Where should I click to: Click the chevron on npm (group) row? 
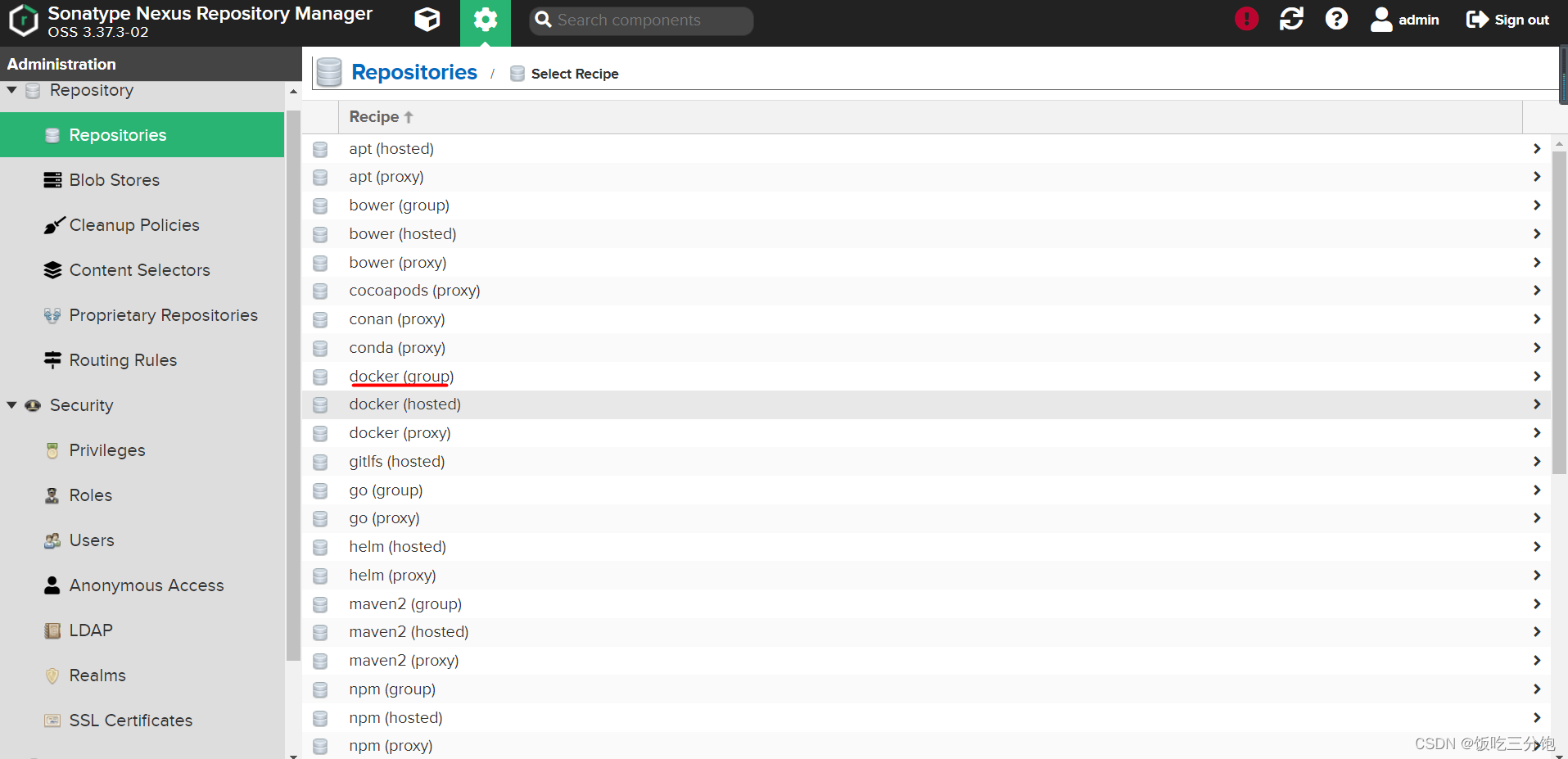coord(1537,689)
